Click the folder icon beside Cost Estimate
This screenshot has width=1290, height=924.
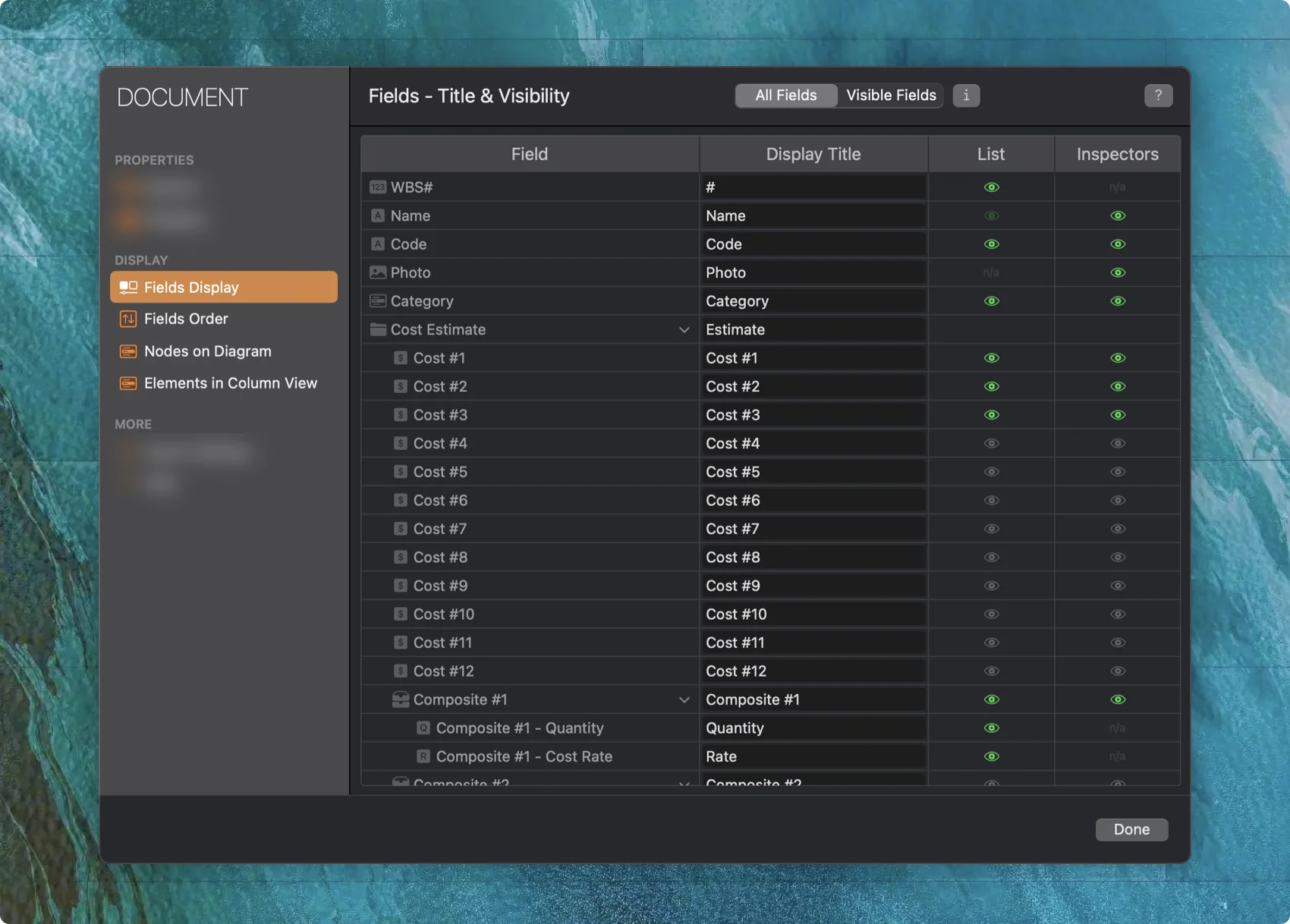[378, 328]
